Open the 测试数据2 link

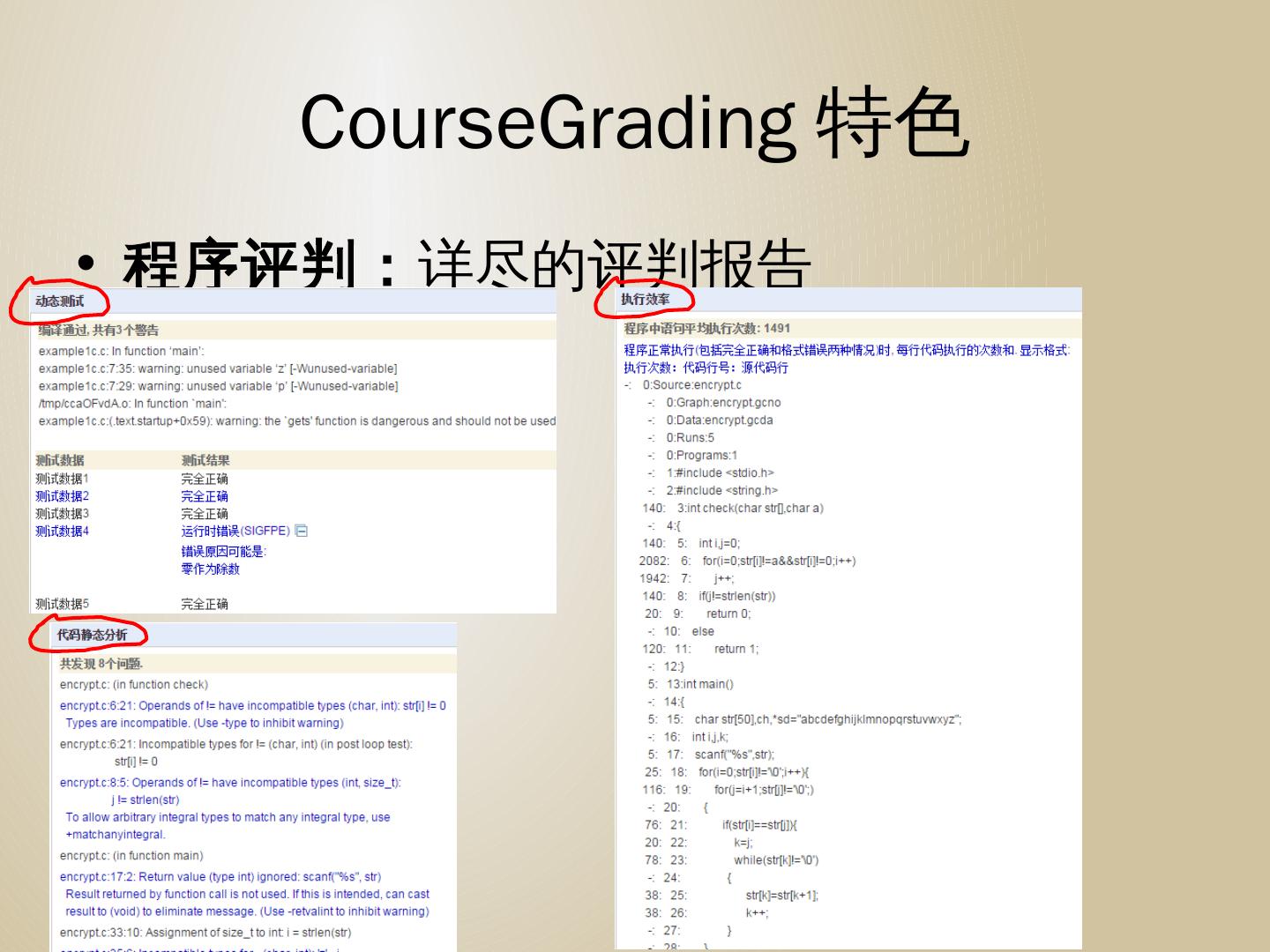62,496
